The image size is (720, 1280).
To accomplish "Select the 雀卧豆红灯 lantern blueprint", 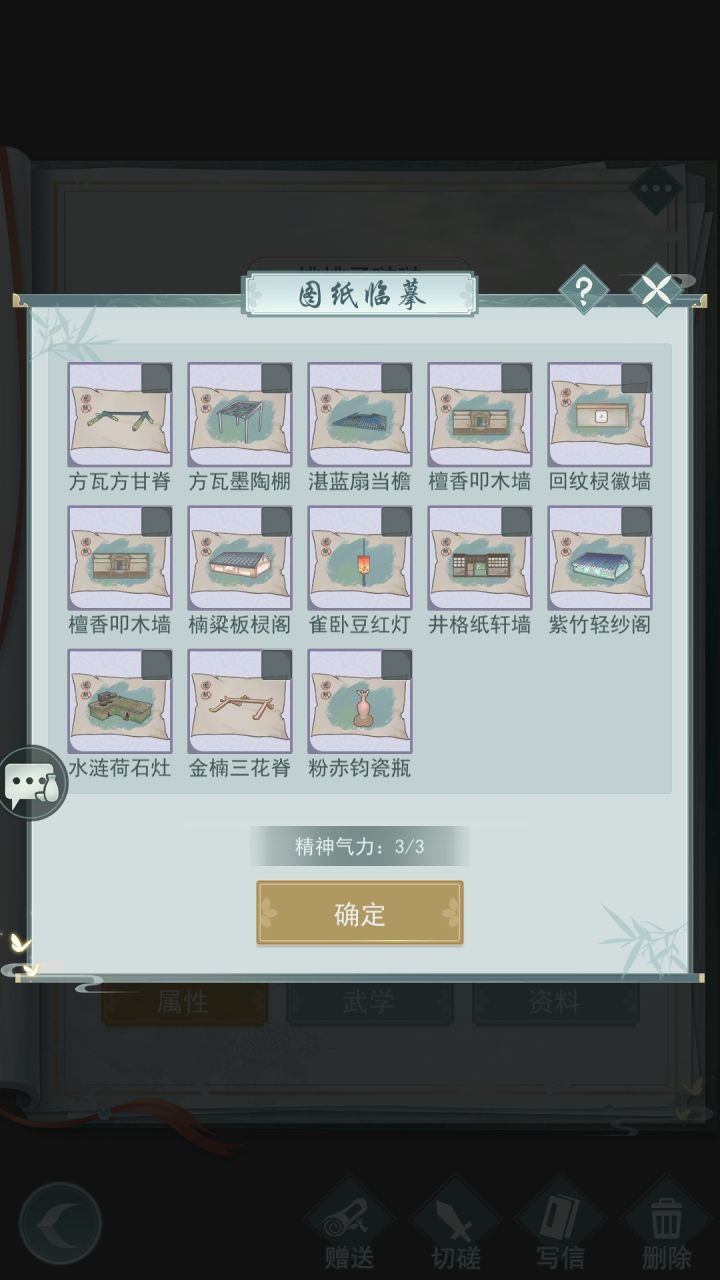I will pyautogui.click(x=360, y=558).
